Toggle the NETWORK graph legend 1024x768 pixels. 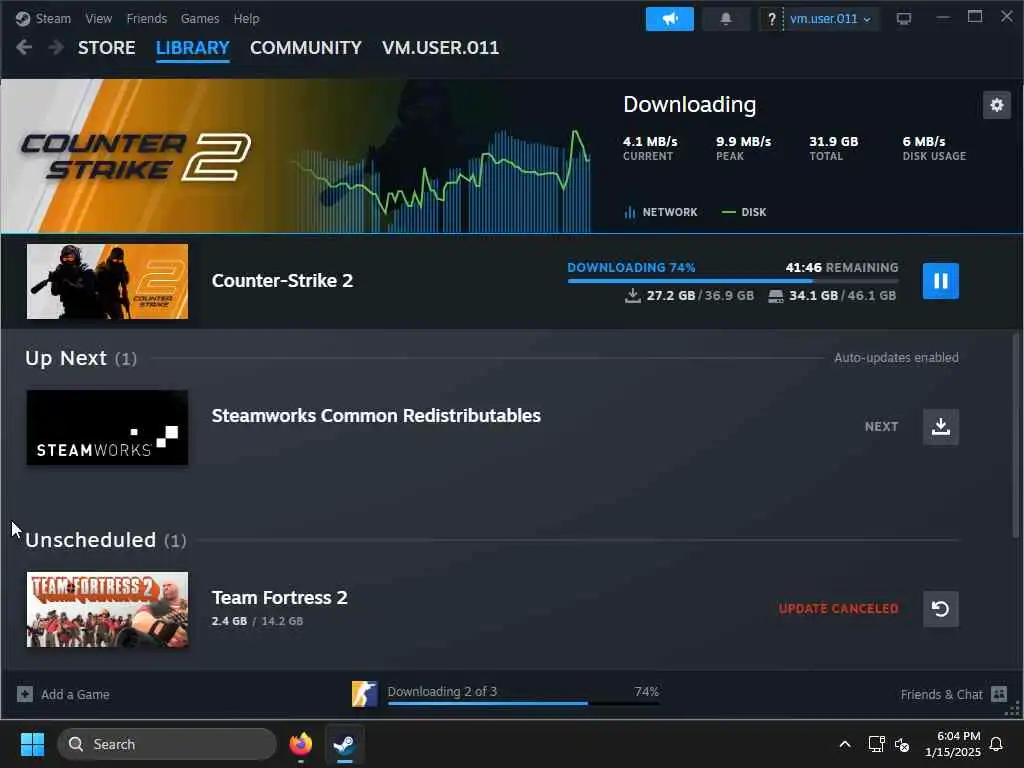pos(661,212)
